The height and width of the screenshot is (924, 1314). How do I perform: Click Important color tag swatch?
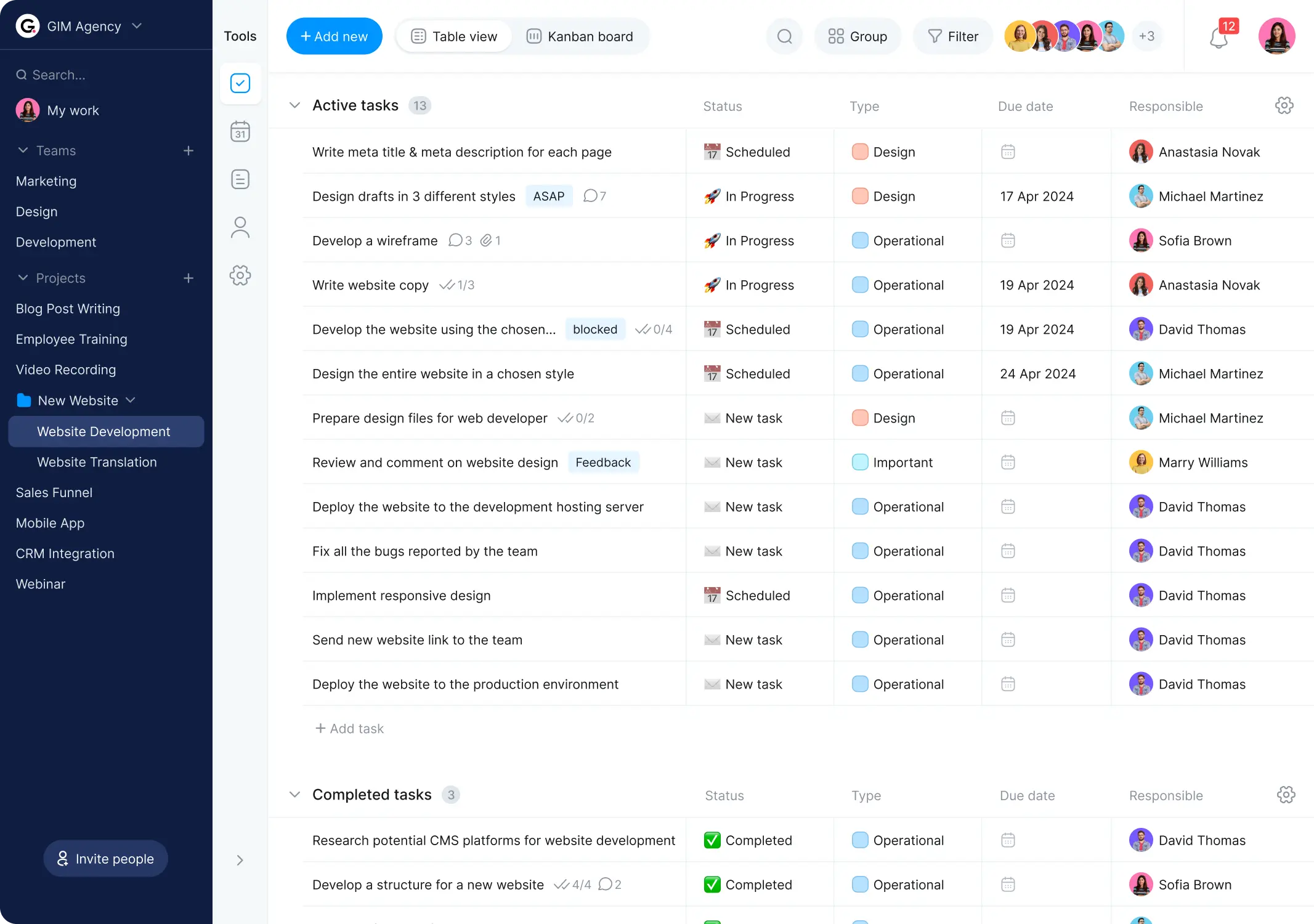tap(860, 462)
